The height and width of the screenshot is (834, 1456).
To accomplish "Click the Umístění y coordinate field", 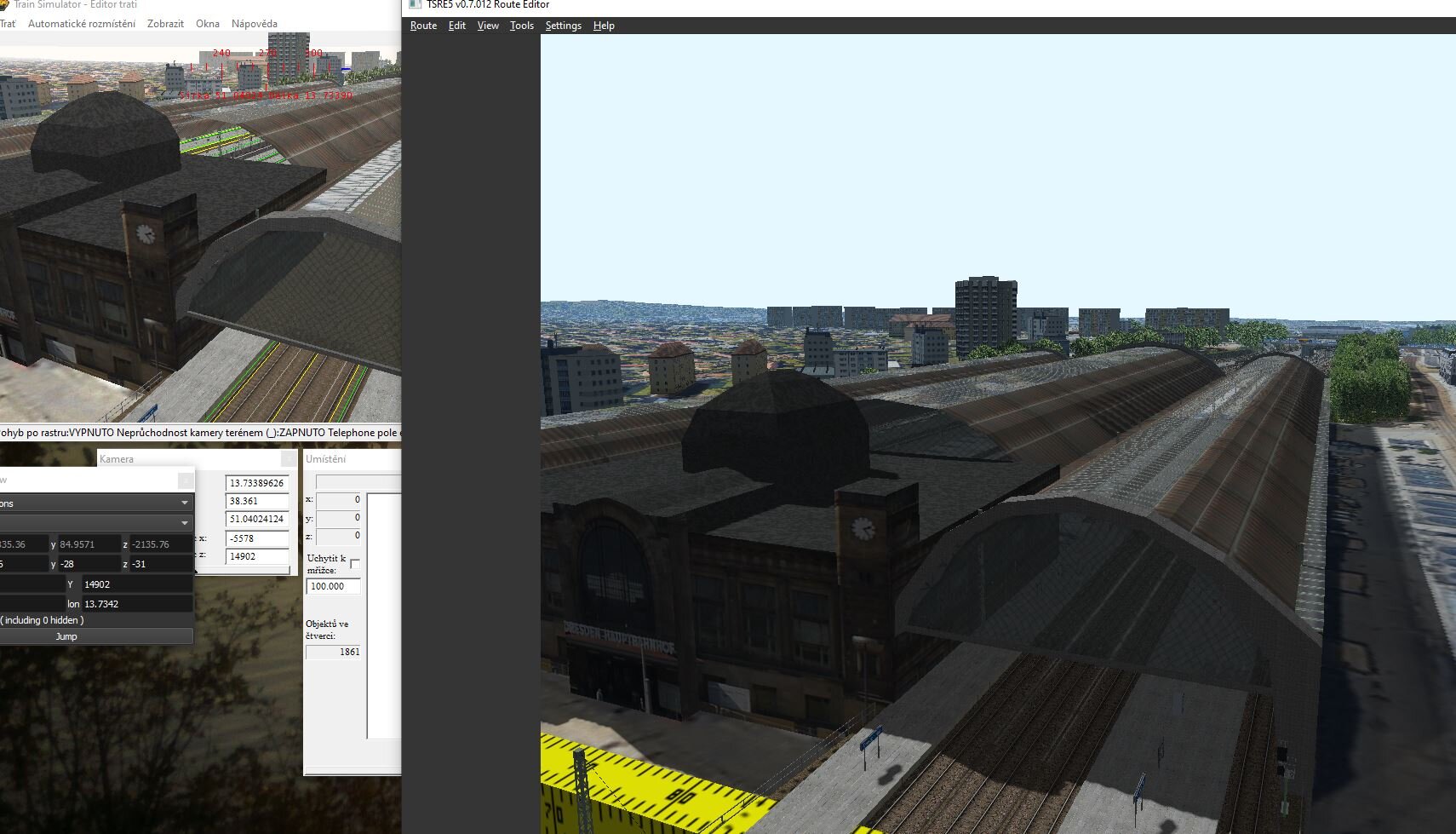I will point(339,517).
